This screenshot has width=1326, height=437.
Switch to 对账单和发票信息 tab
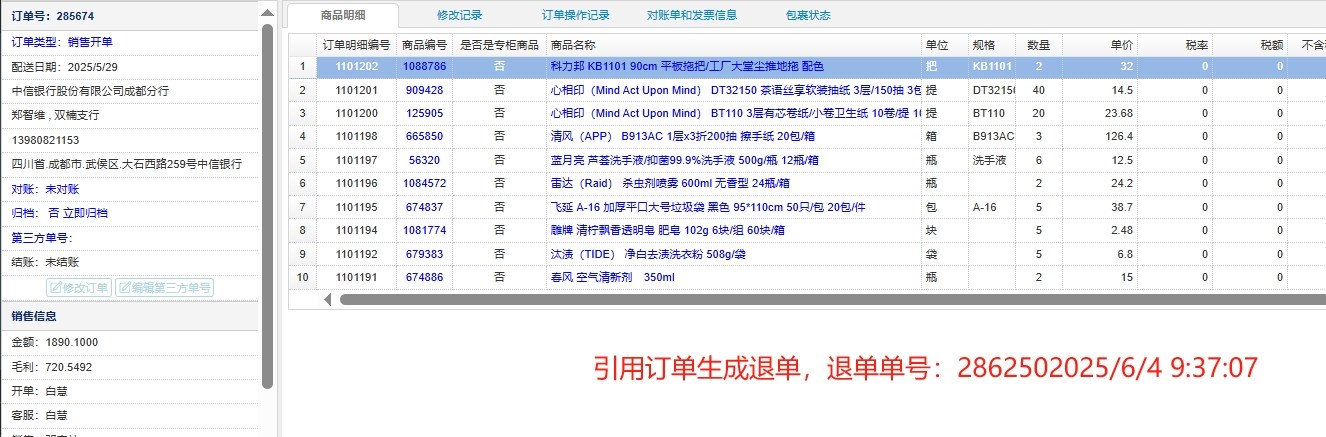[x=692, y=15]
